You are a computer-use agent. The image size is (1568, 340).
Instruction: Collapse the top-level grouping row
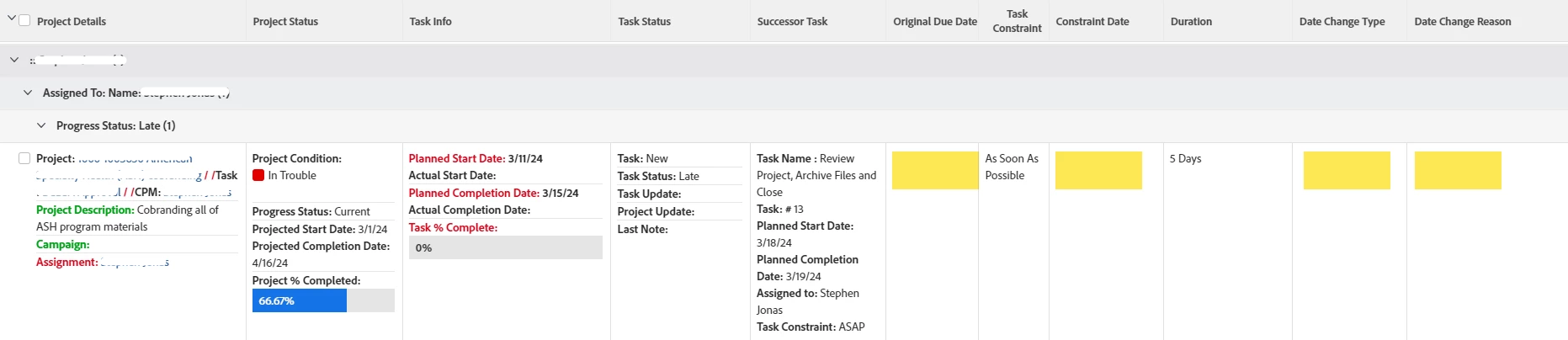14,60
